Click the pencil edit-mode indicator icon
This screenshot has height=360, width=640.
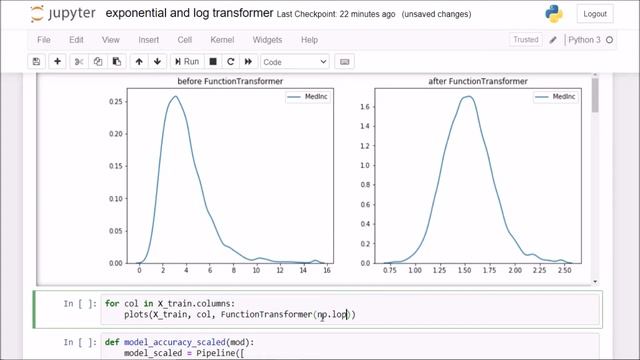[x=553, y=40]
